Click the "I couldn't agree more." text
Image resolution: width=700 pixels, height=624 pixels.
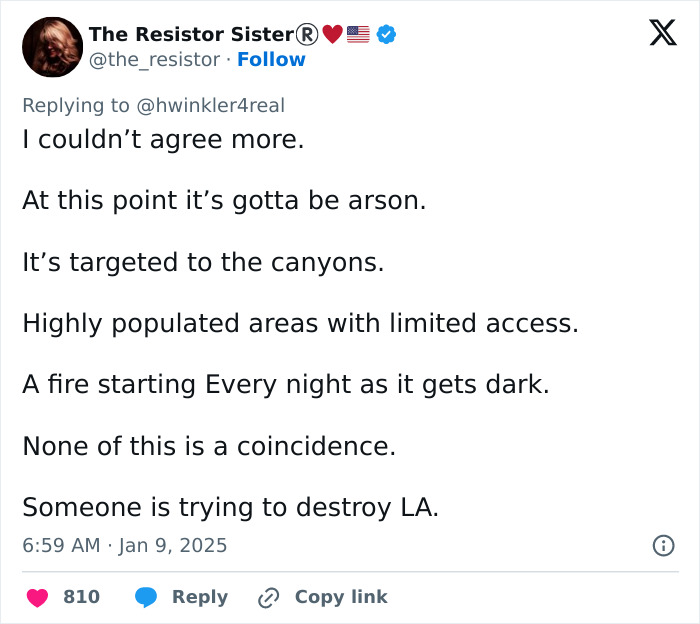coord(163,139)
